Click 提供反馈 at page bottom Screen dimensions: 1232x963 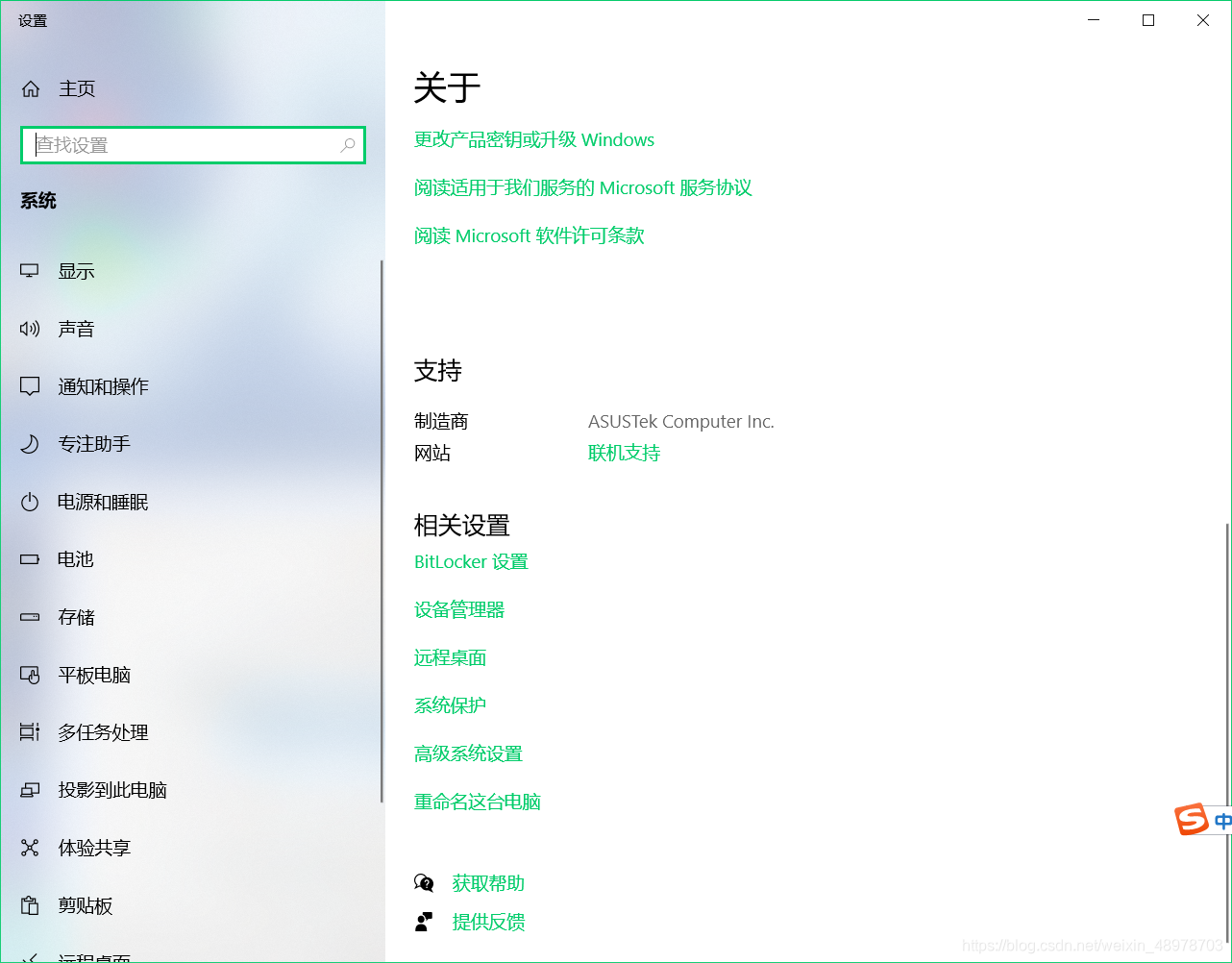pyautogui.click(x=487, y=922)
